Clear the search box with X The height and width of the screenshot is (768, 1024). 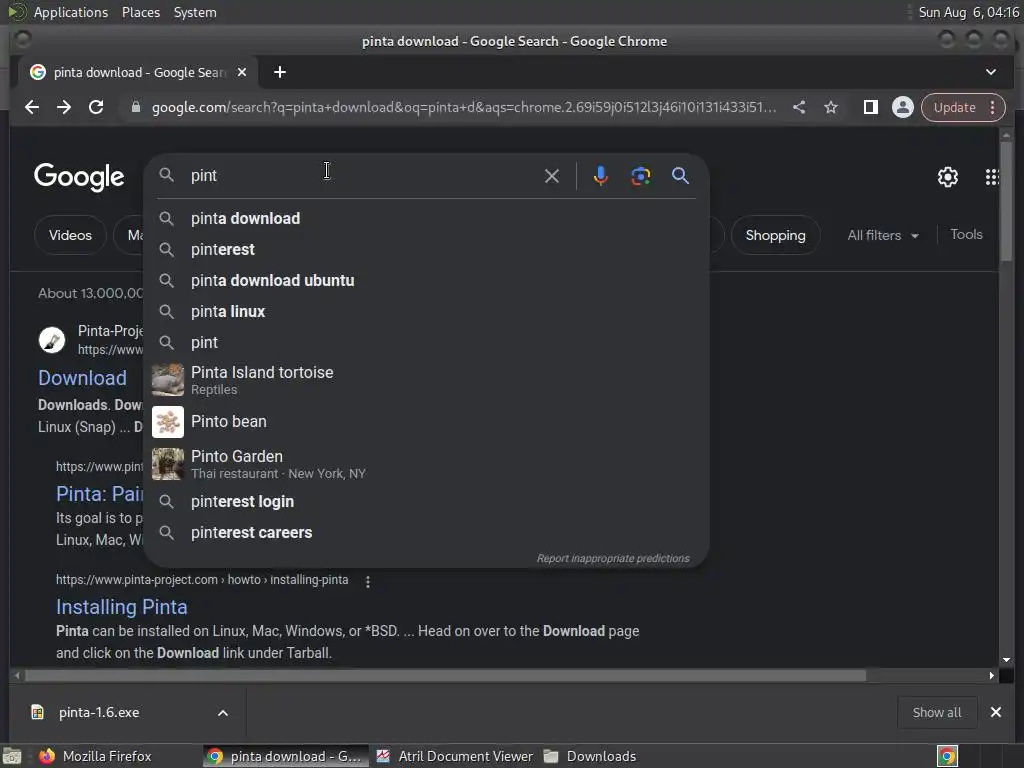[552, 176]
